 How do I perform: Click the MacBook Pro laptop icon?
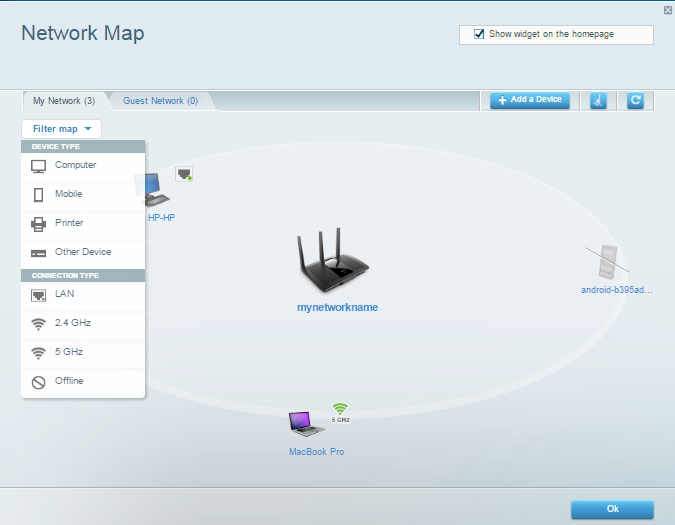tap(306, 424)
